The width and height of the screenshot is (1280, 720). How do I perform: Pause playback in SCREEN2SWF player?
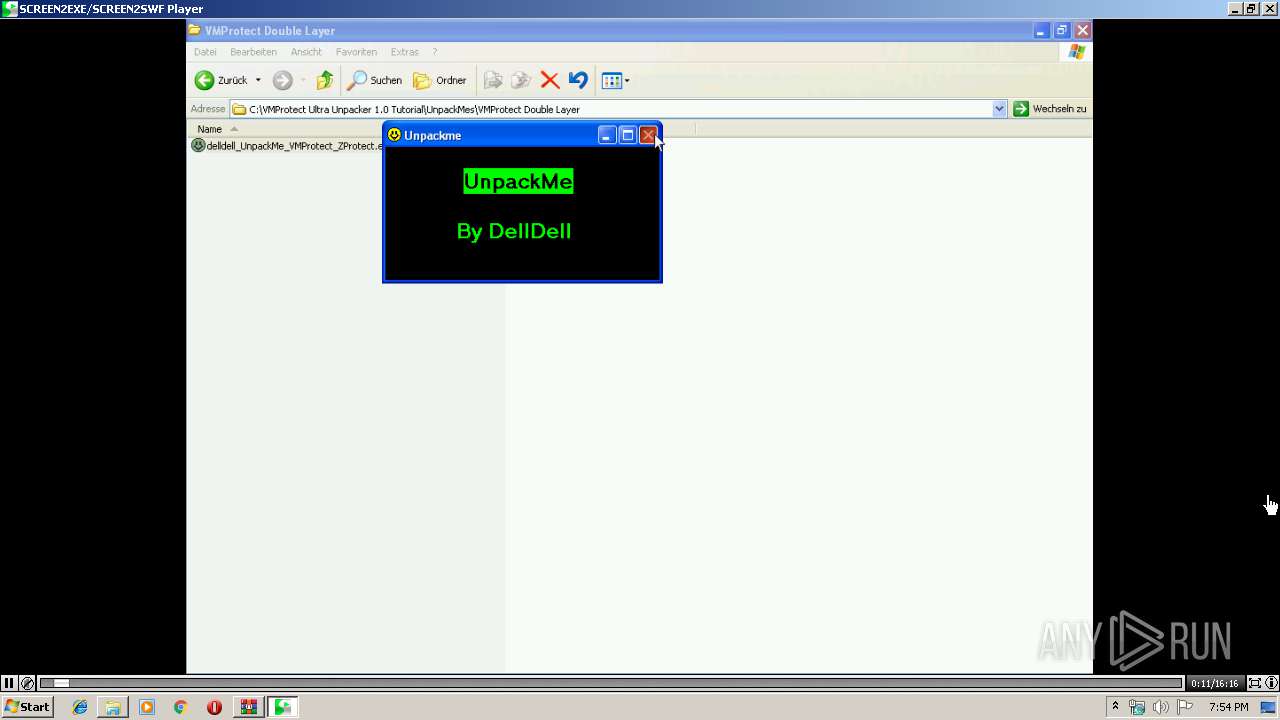9,683
